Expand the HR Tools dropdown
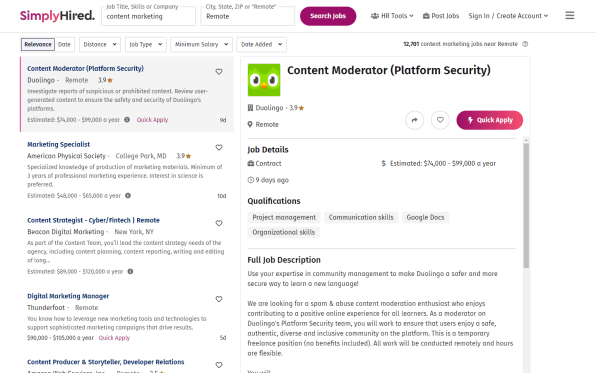This screenshot has width=596, height=373. tap(392, 16)
